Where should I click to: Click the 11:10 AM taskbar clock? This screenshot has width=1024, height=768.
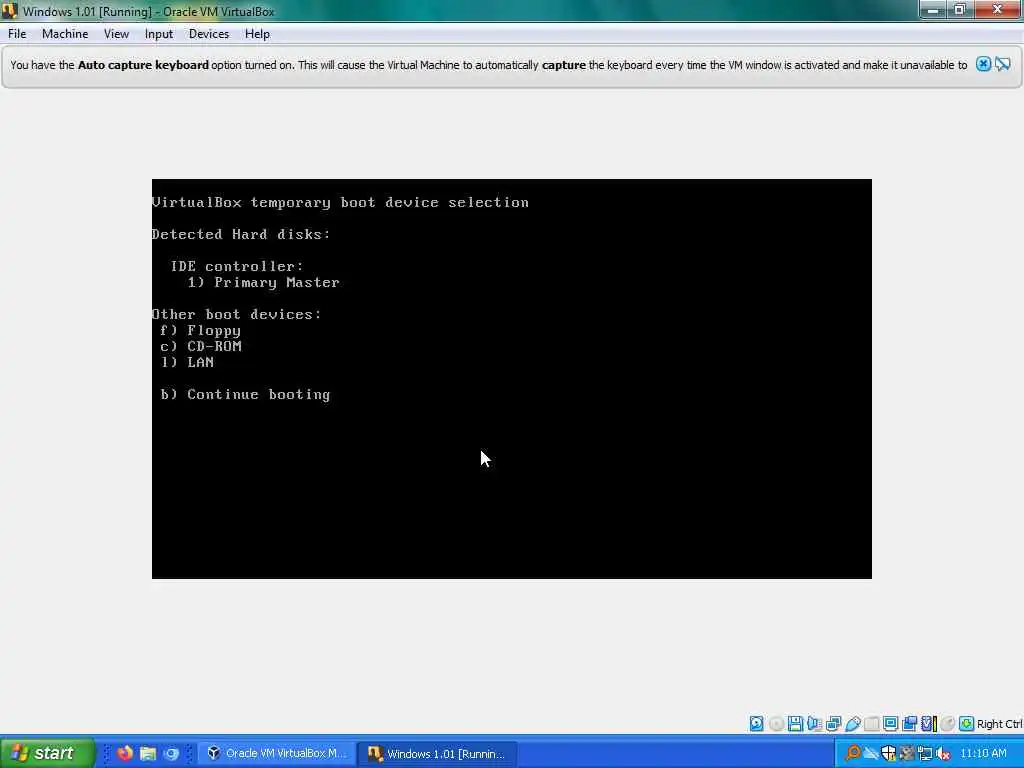[x=984, y=754]
